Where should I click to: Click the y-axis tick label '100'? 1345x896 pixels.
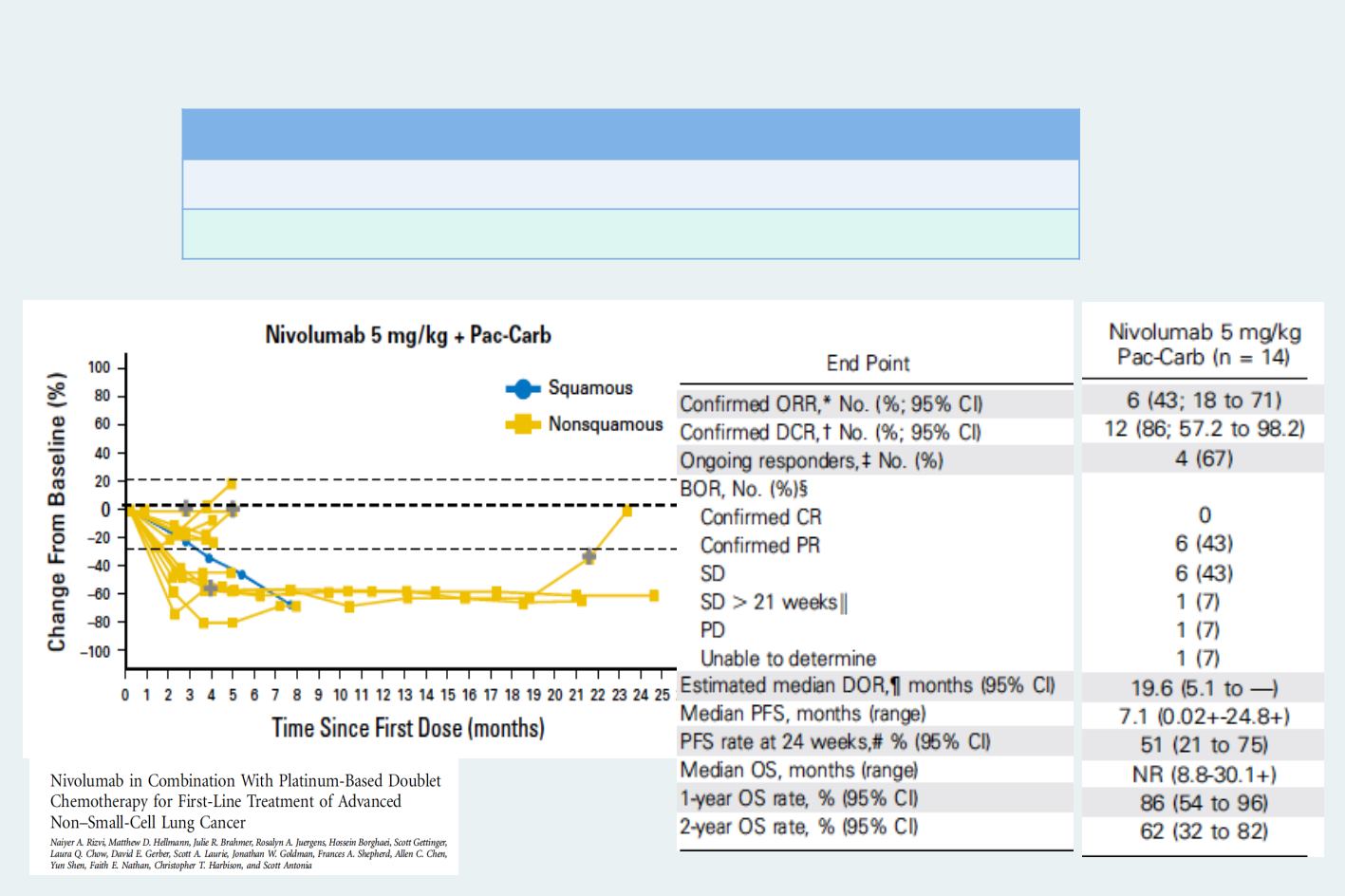coord(100,368)
